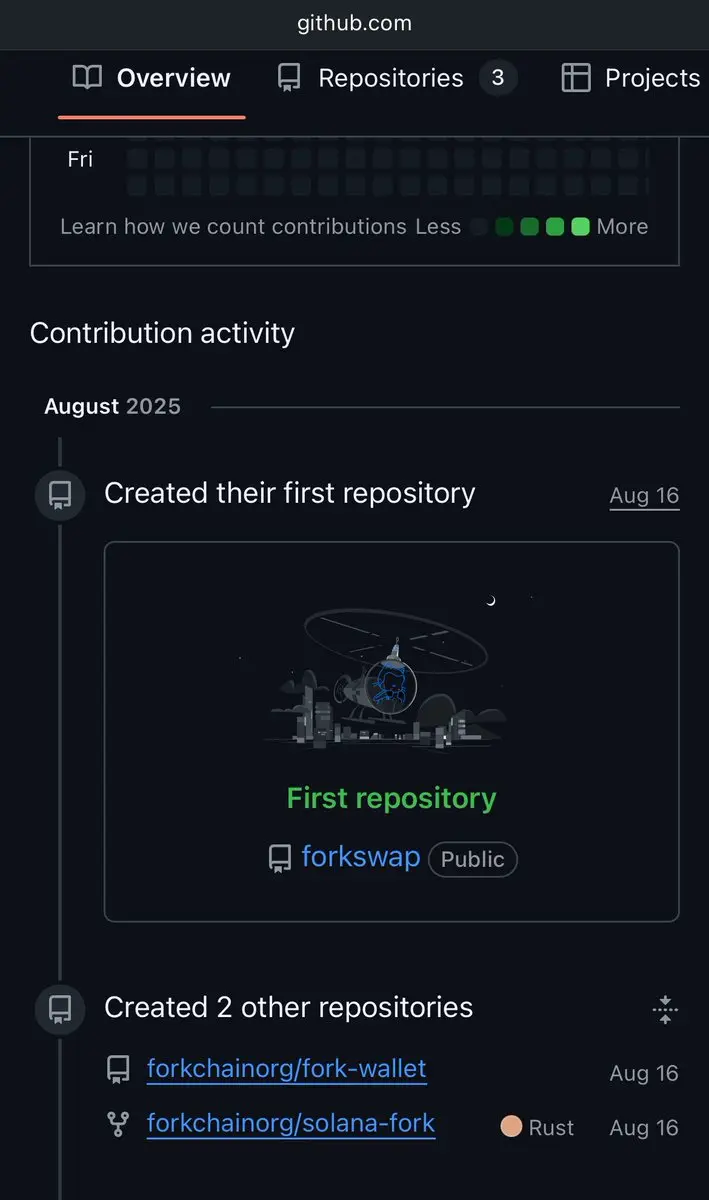Click the repo icon beside Repositories
This screenshot has height=1200, width=709.
point(289,78)
